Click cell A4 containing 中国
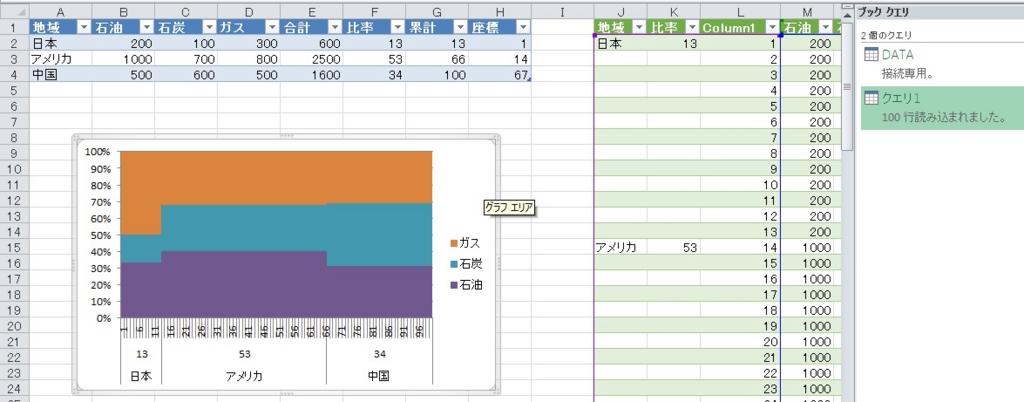This screenshot has width=1024, height=402. (x=61, y=74)
